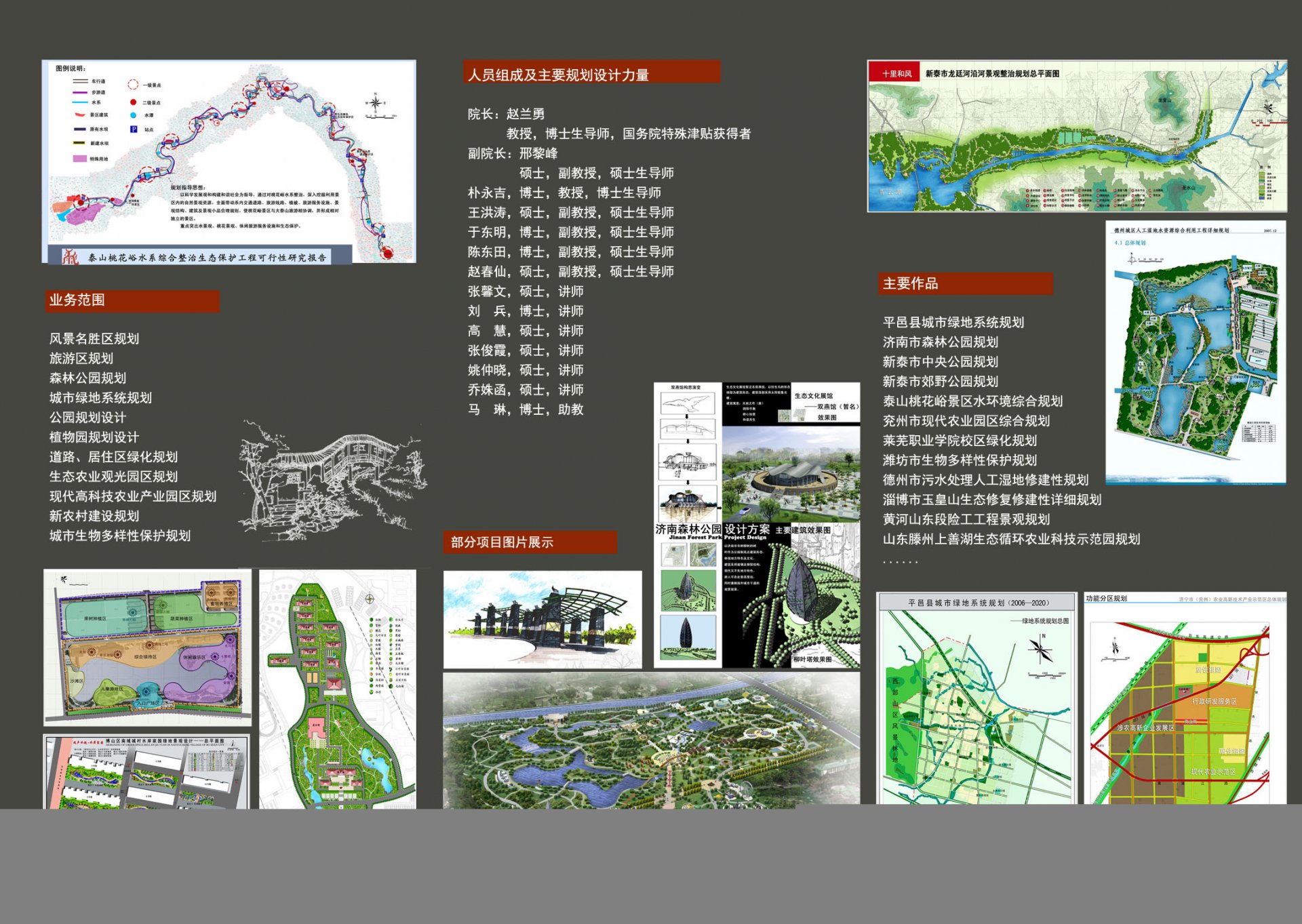
Task: Select the text 生态农业观光园区规划
Action: click(113, 476)
